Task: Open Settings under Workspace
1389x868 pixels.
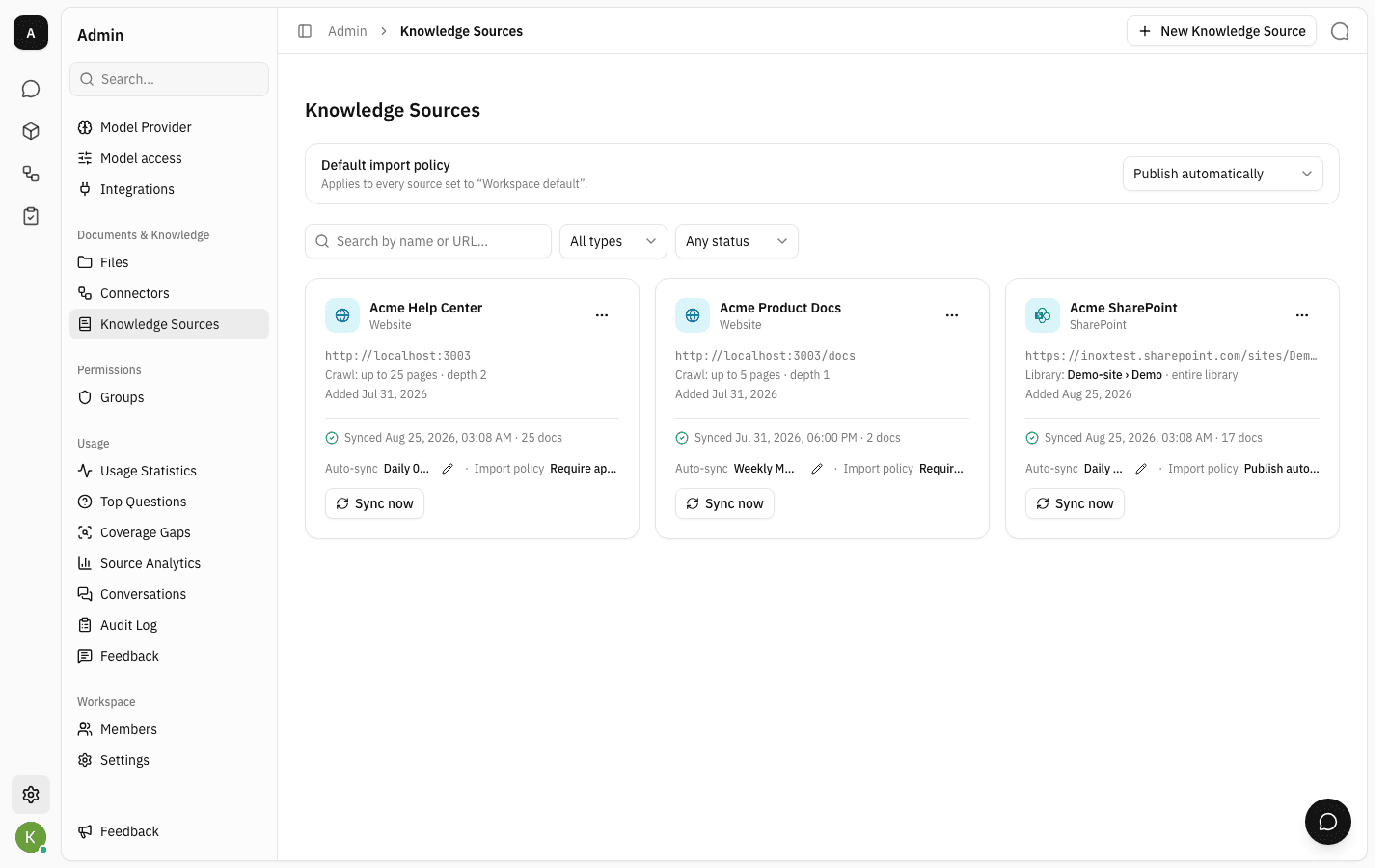Action: (169, 760)
